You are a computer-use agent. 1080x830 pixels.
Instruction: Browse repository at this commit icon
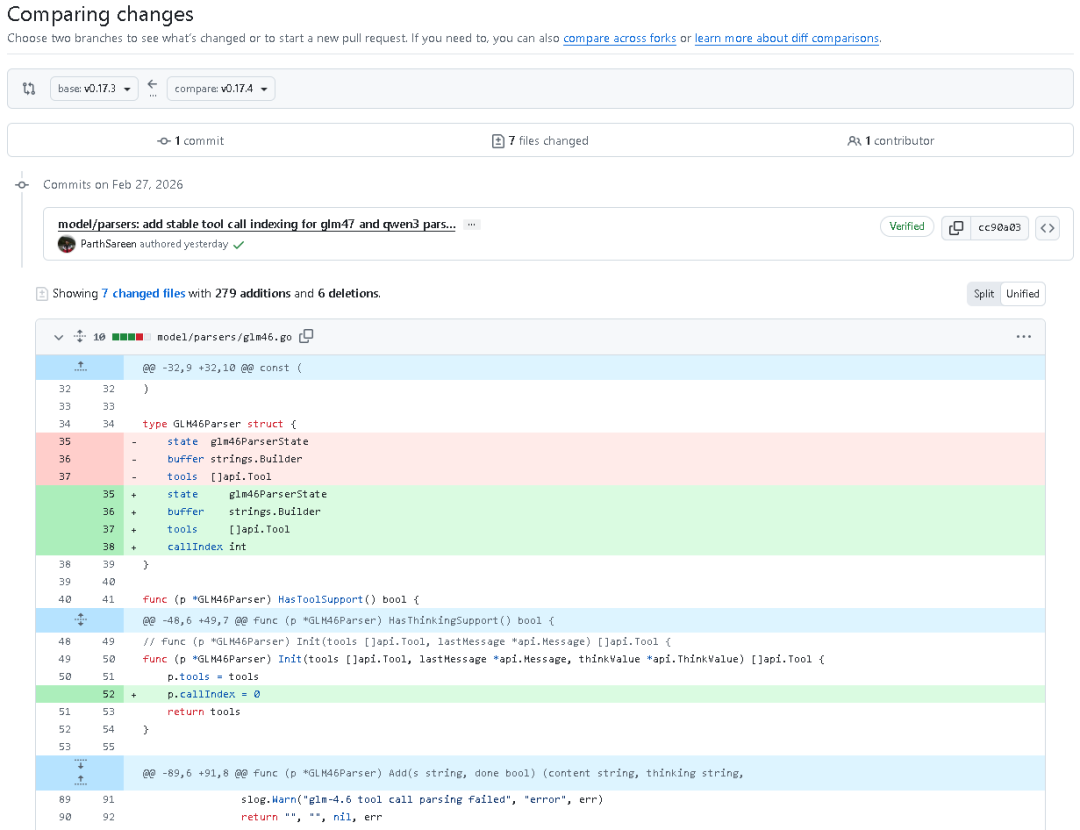(x=1047, y=227)
